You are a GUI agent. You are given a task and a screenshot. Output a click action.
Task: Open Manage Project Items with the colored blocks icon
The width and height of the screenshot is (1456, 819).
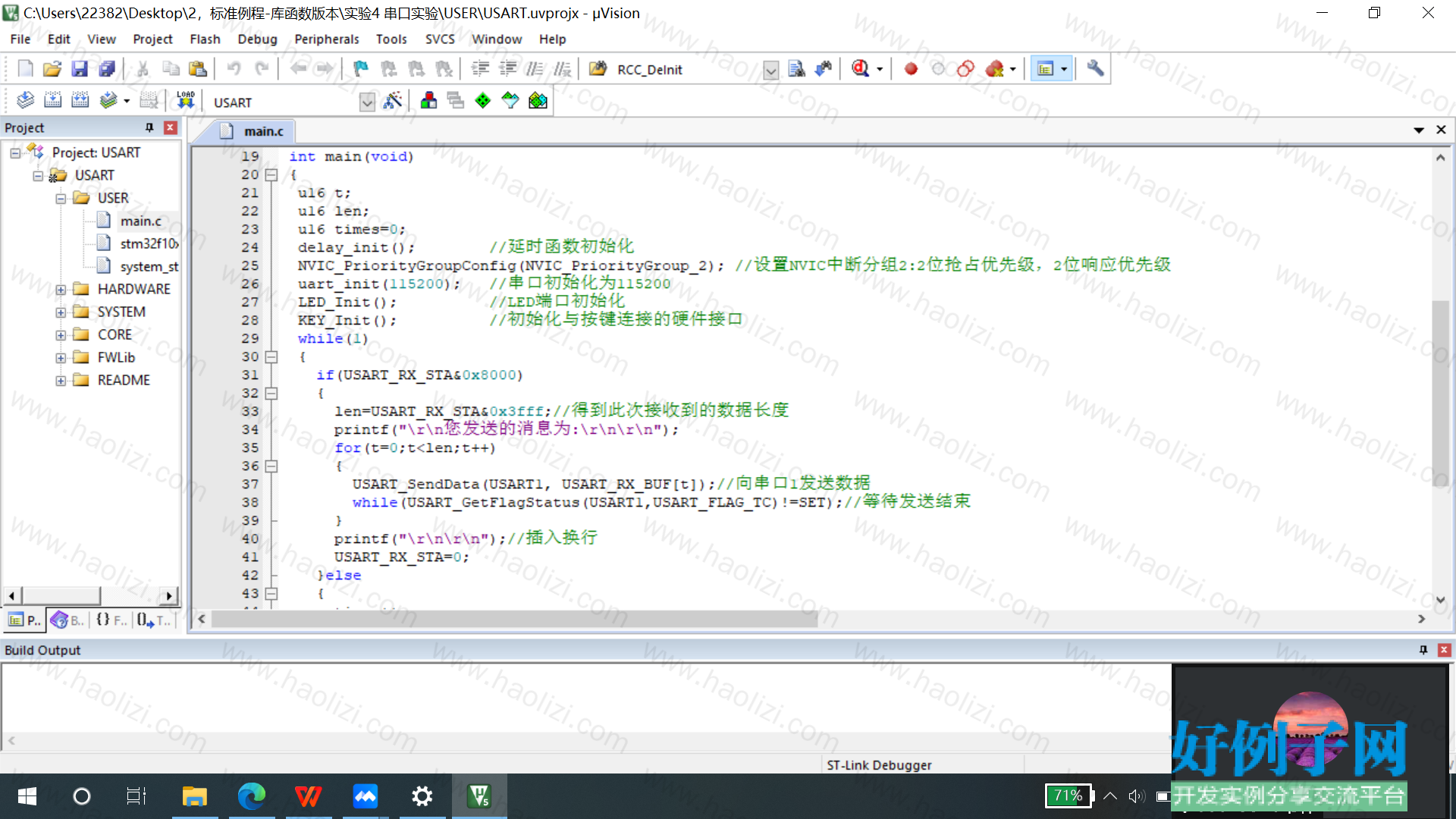tap(428, 100)
